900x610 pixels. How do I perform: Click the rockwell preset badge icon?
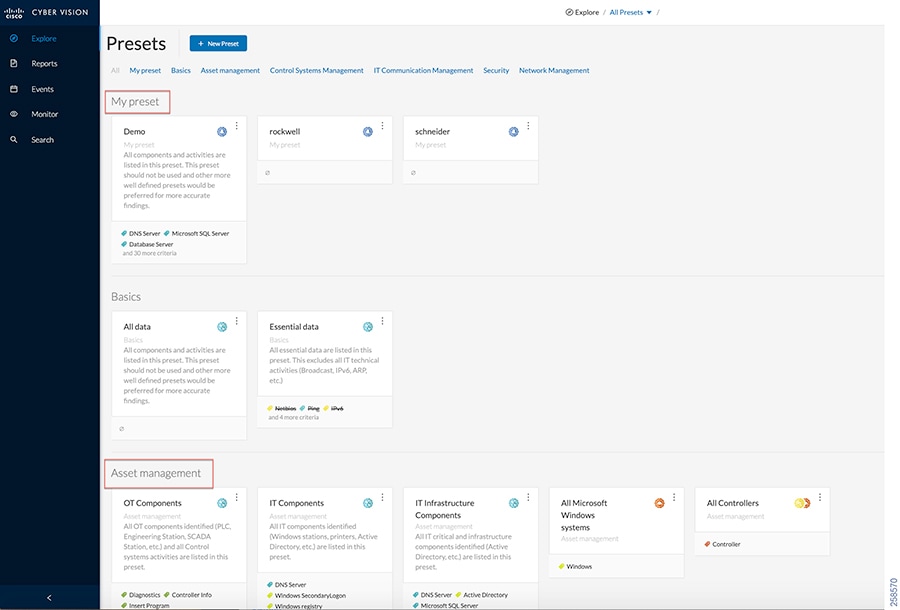tap(368, 132)
